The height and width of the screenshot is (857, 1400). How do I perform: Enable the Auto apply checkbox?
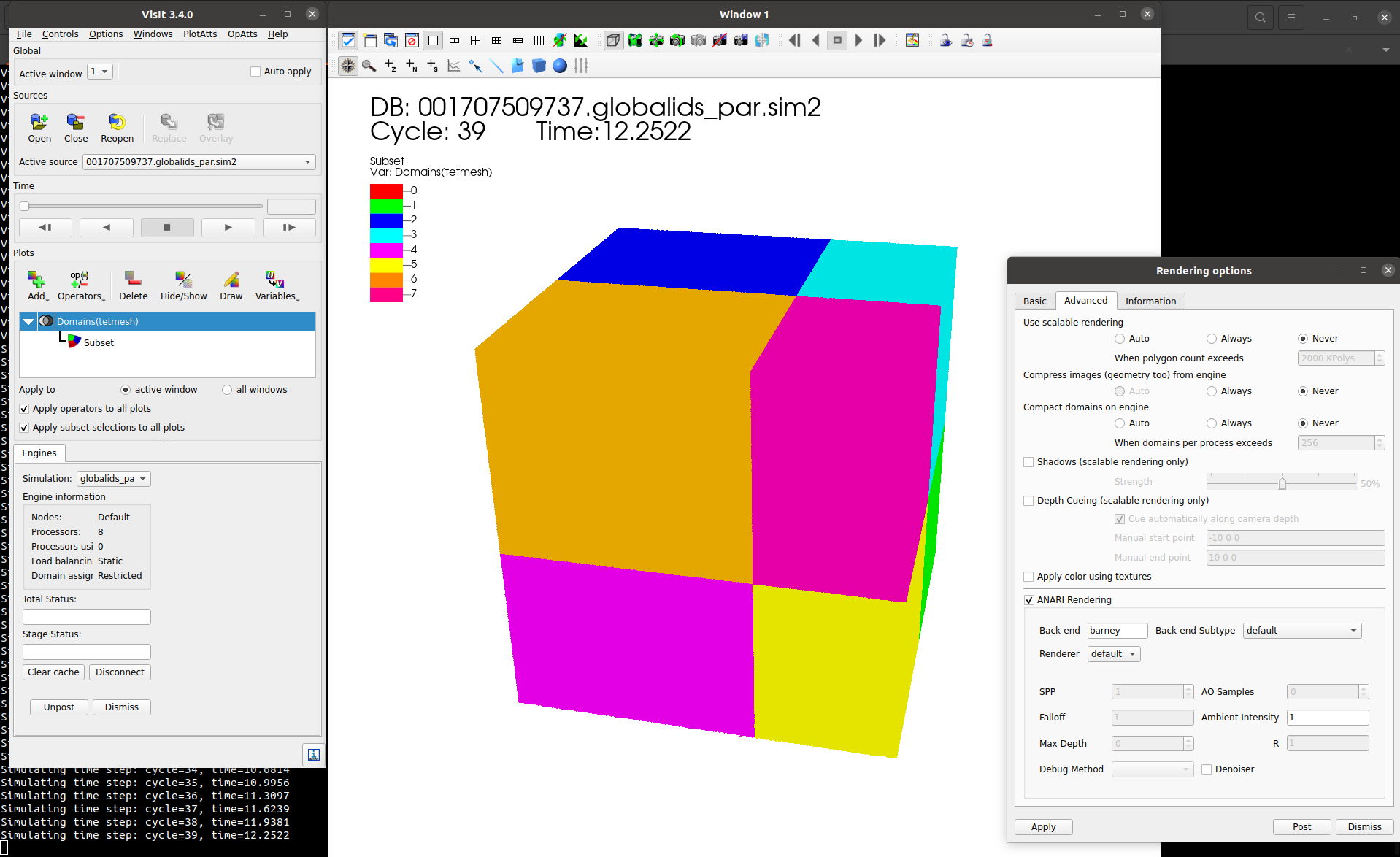(255, 72)
